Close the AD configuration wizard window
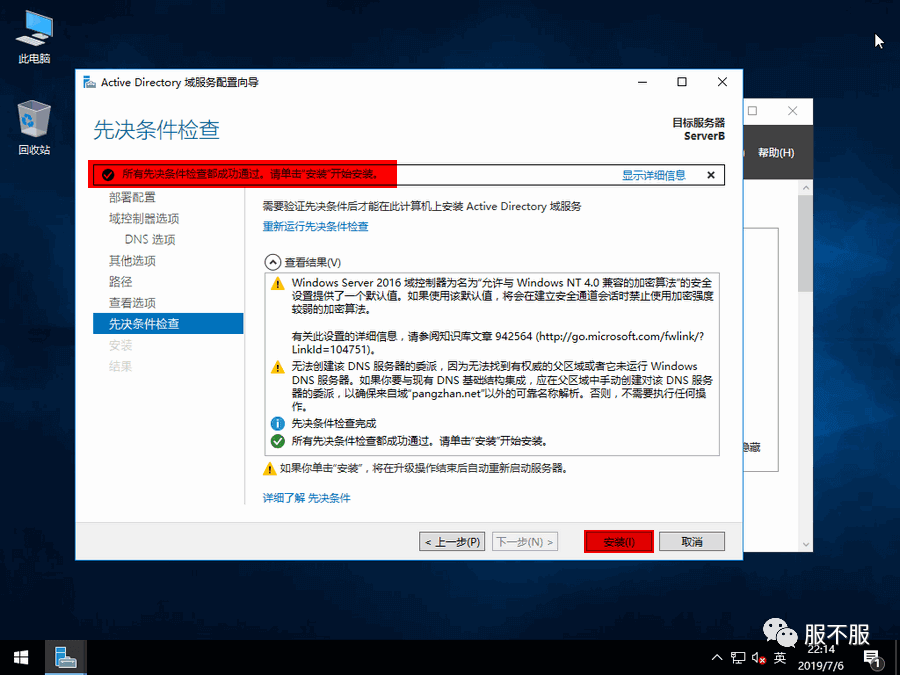The height and width of the screenshot is (675, 900). pyautogui.click(x=723, y=82)
